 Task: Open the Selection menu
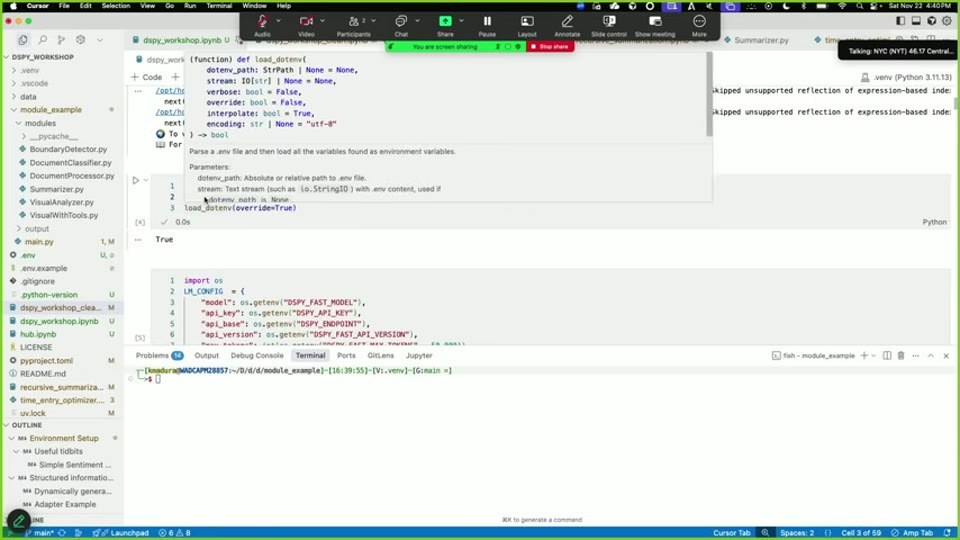click(x=116, y=6)
